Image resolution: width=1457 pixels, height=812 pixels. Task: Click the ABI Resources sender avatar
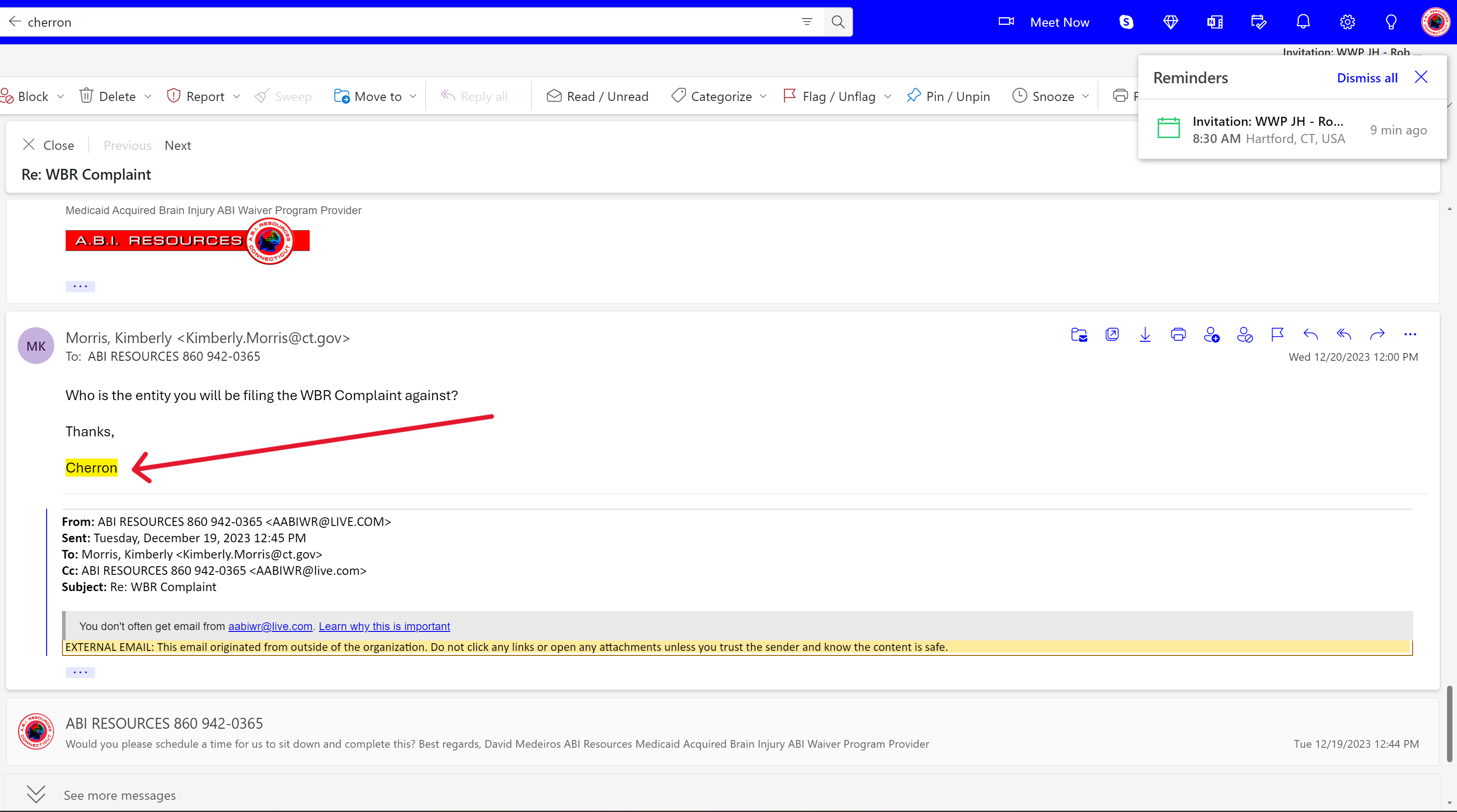(x=36, y=731)
